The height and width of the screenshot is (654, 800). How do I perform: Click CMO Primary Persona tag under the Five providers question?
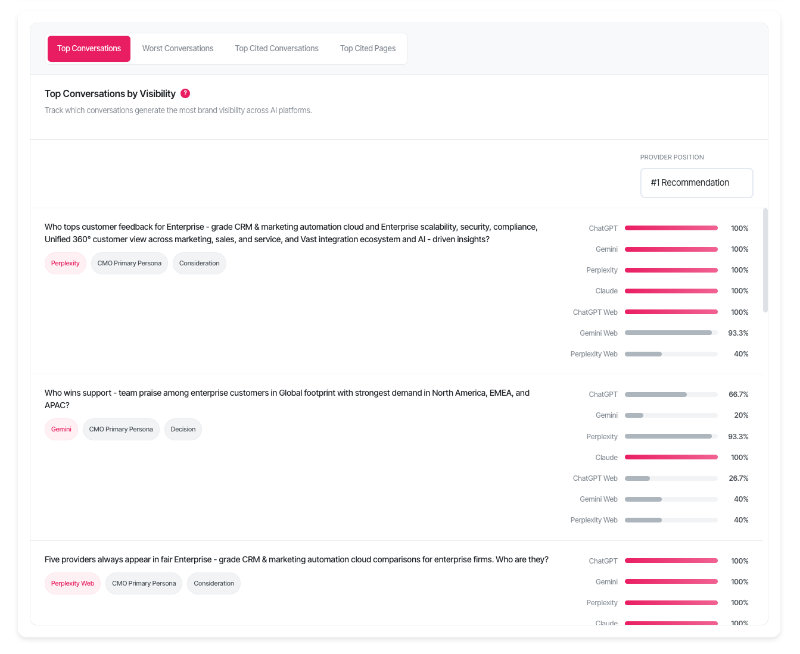coord(144,584)
